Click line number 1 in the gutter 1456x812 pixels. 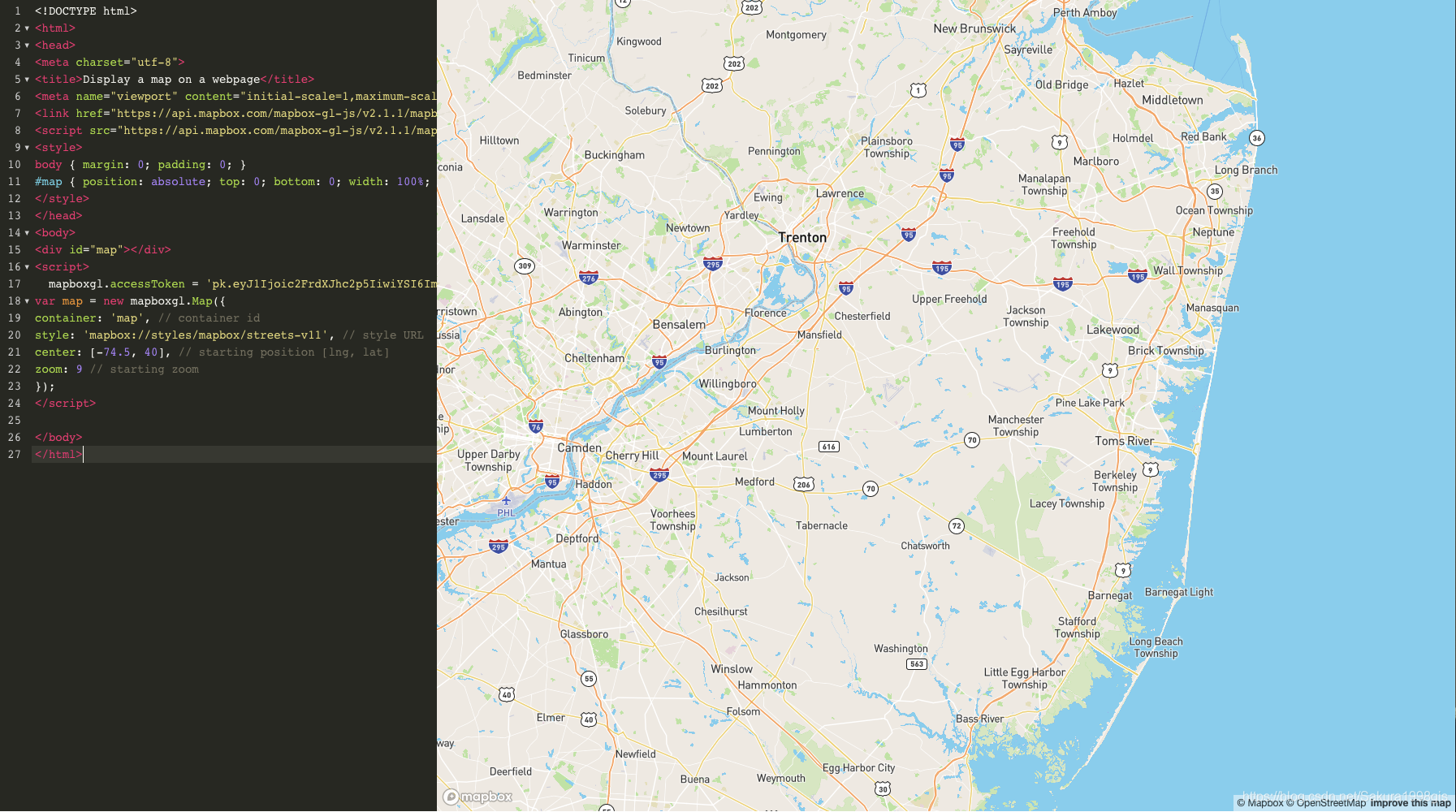coord(18,11)
